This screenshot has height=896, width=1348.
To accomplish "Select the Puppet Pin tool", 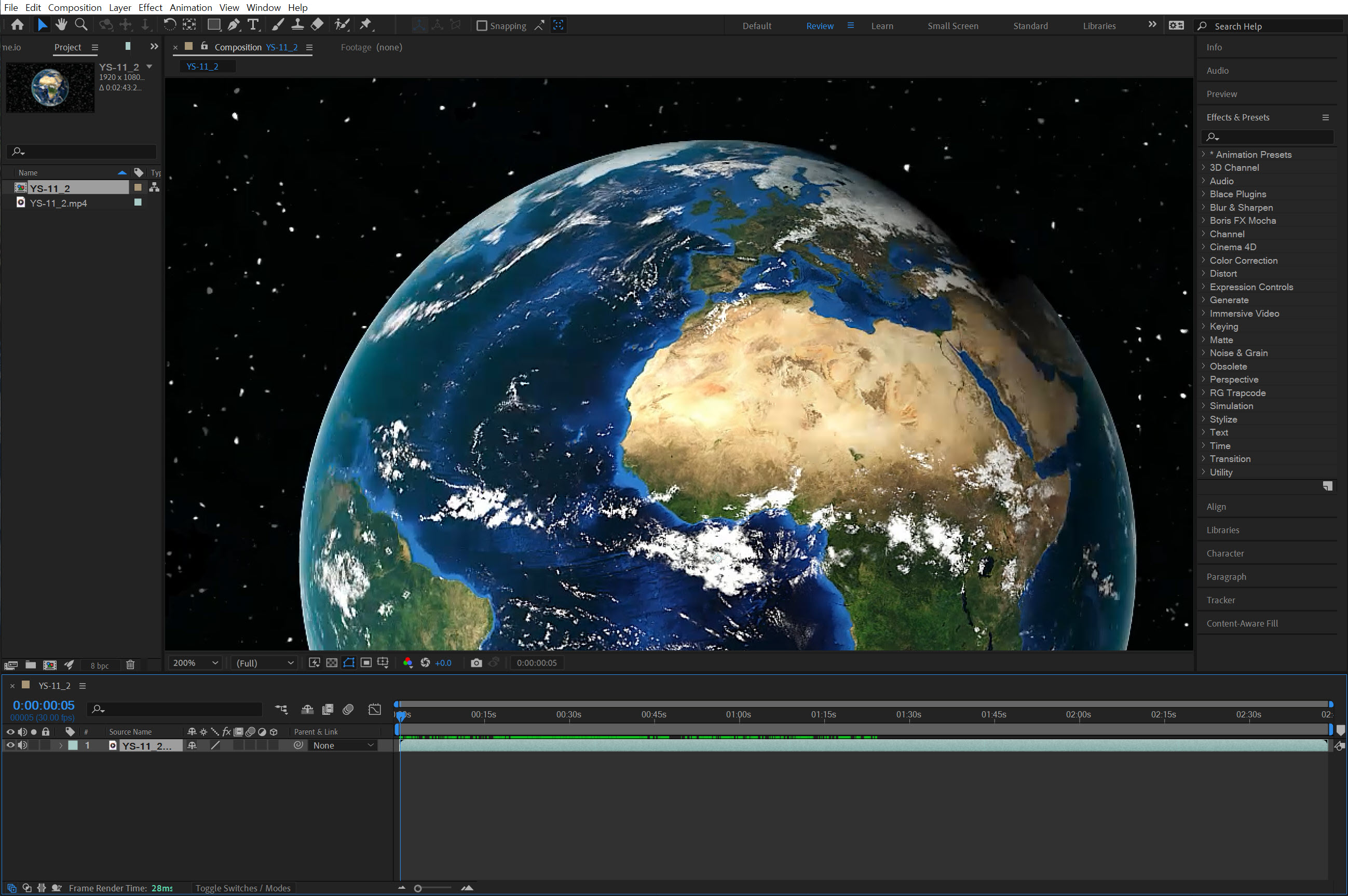I will point(365,24).
